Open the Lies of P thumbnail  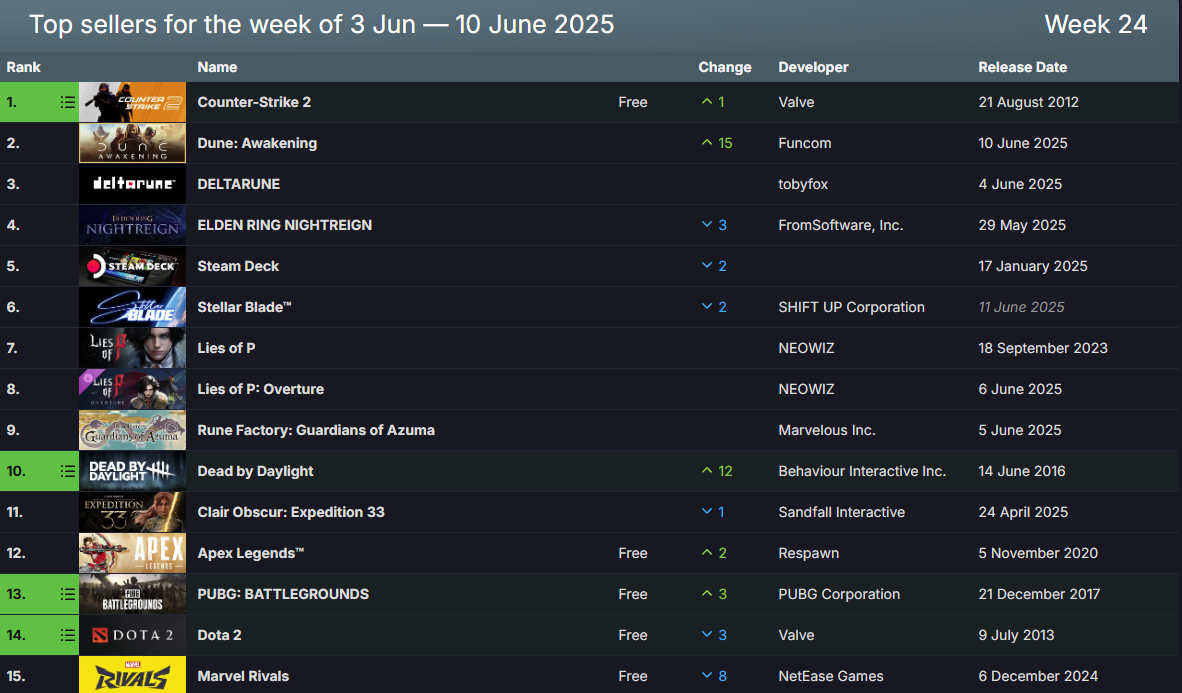pos(132,348)
